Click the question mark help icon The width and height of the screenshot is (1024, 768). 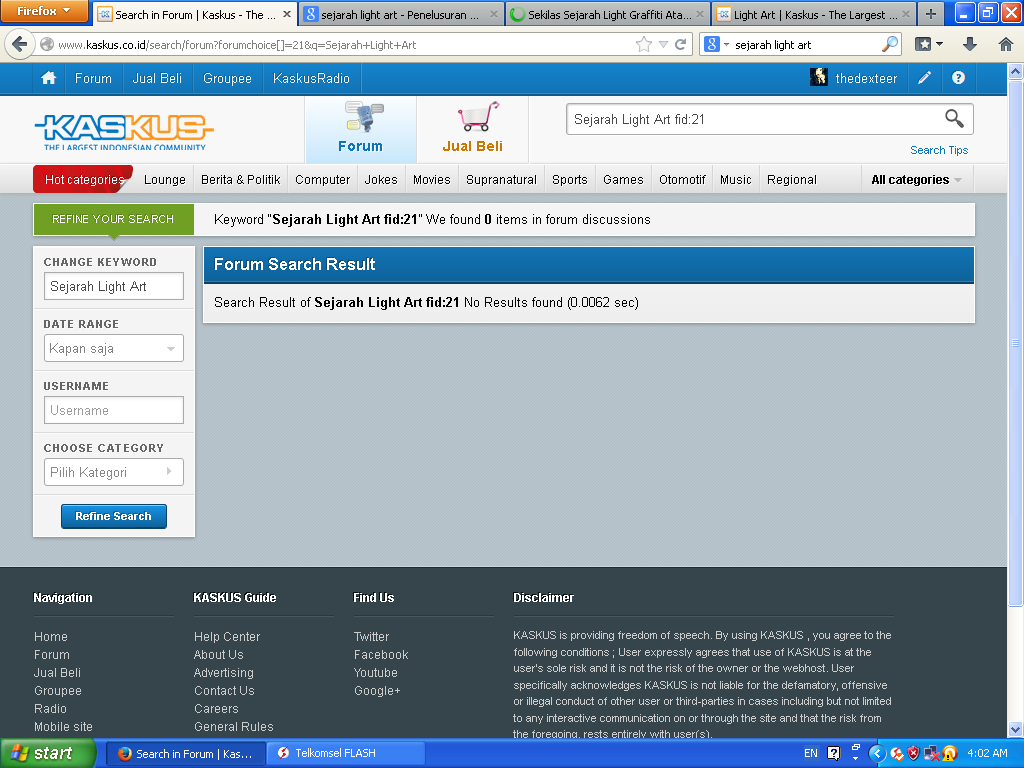click(x=958, y=78)
